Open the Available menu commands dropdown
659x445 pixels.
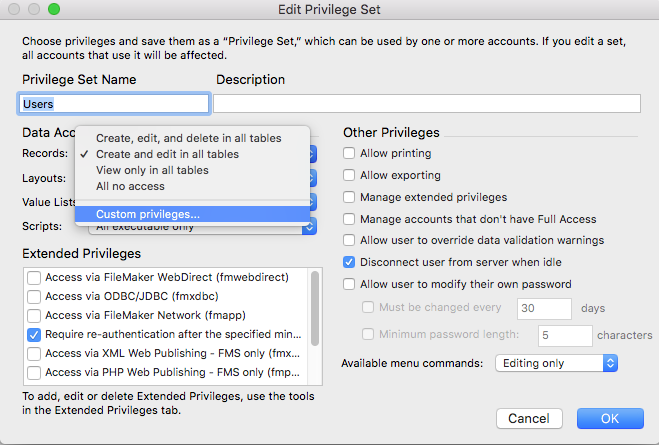pyautogui.click(x=557, y=363)
